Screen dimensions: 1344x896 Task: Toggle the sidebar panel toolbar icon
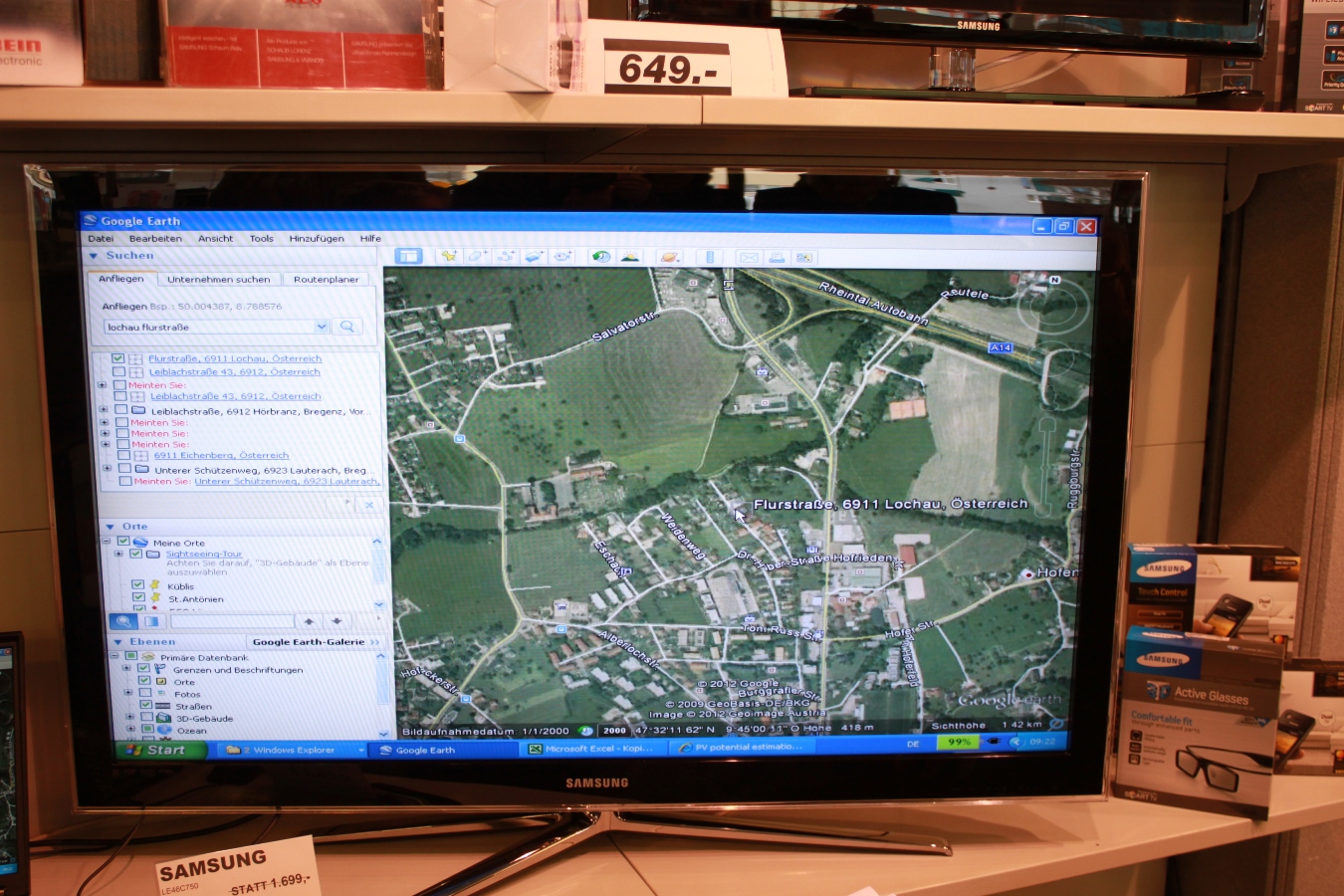tap(408, 257)
